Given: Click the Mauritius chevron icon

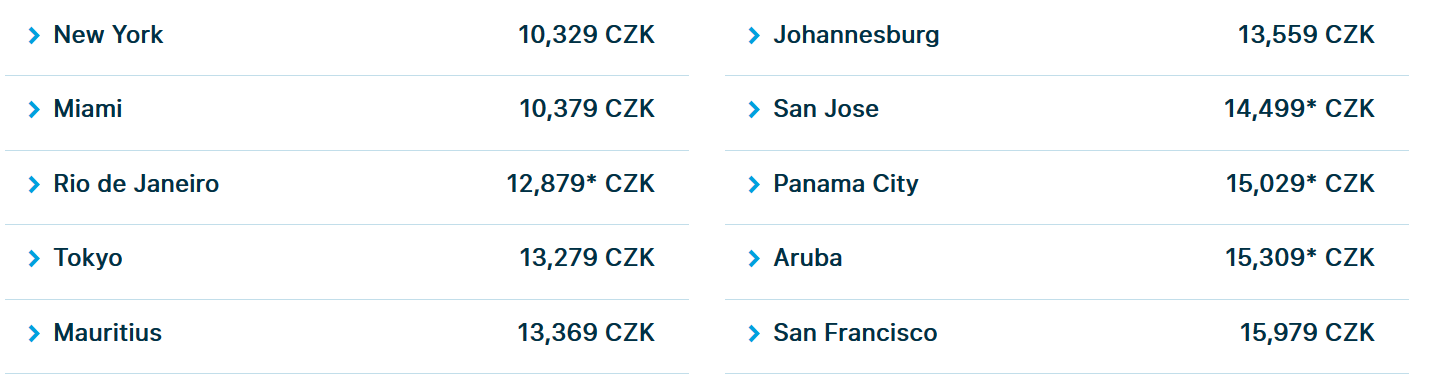Looking at the screenshot, I should [35, 334].
